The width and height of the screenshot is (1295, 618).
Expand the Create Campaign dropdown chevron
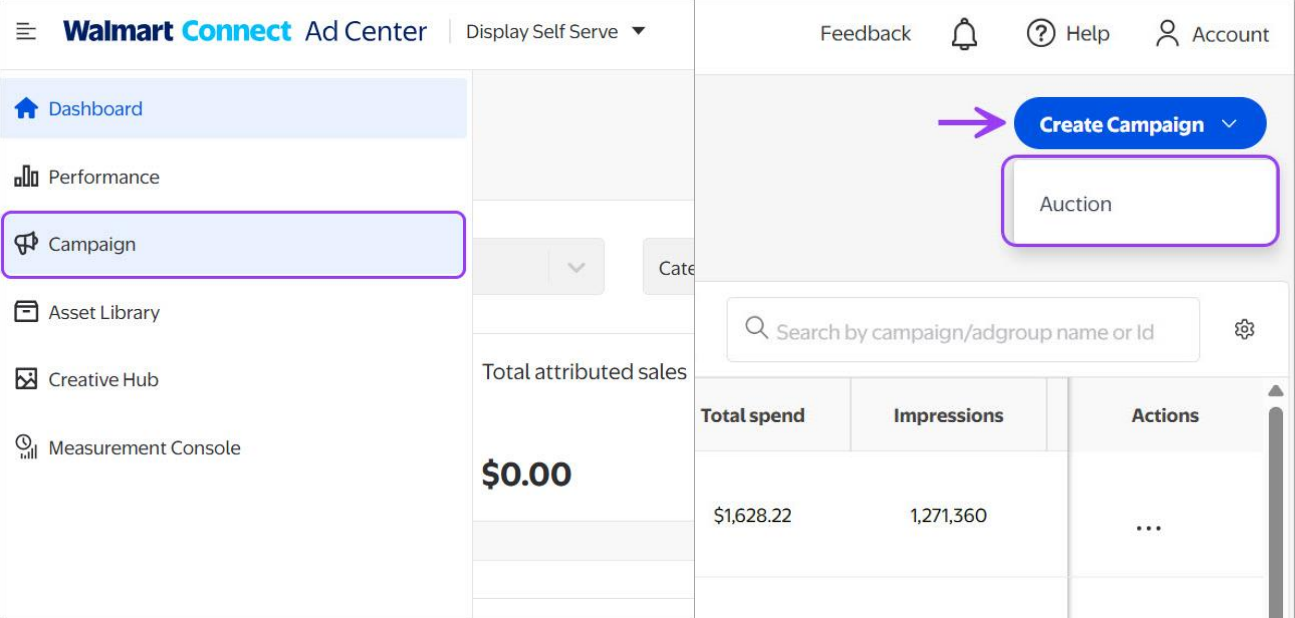tap(1230, 124)
